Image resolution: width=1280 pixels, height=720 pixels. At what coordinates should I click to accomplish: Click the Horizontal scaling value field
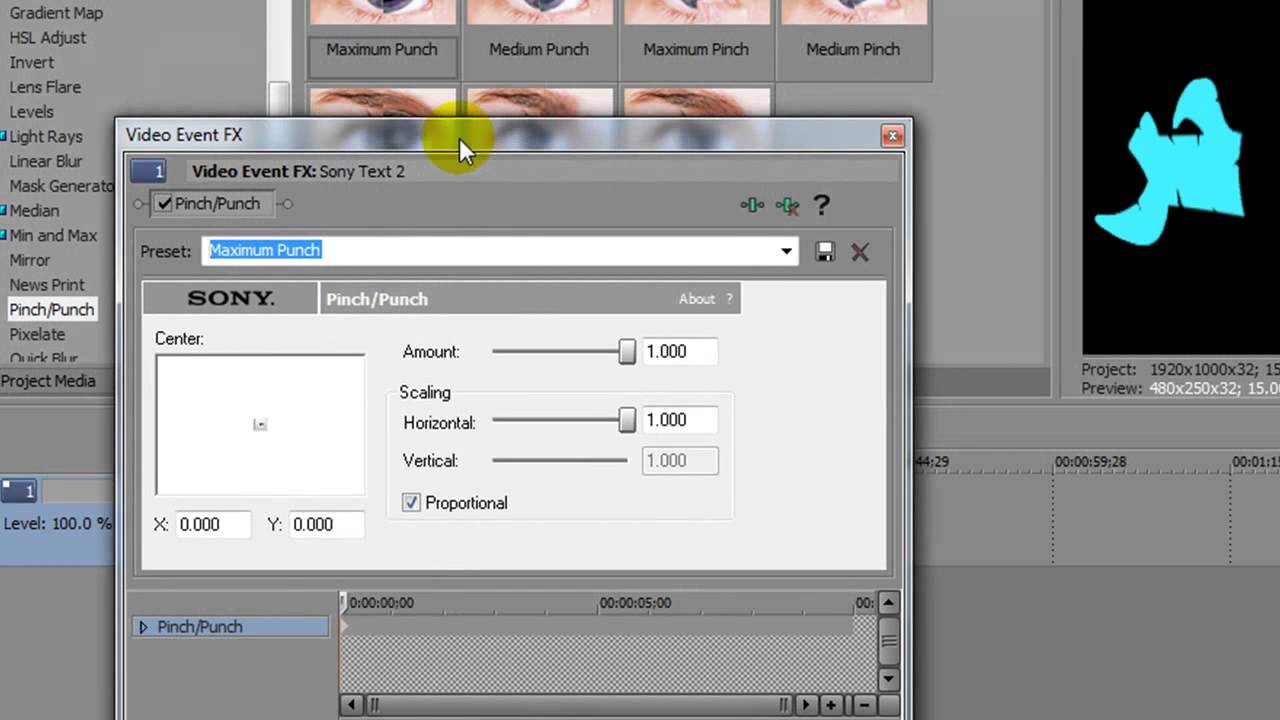point(679,420)
